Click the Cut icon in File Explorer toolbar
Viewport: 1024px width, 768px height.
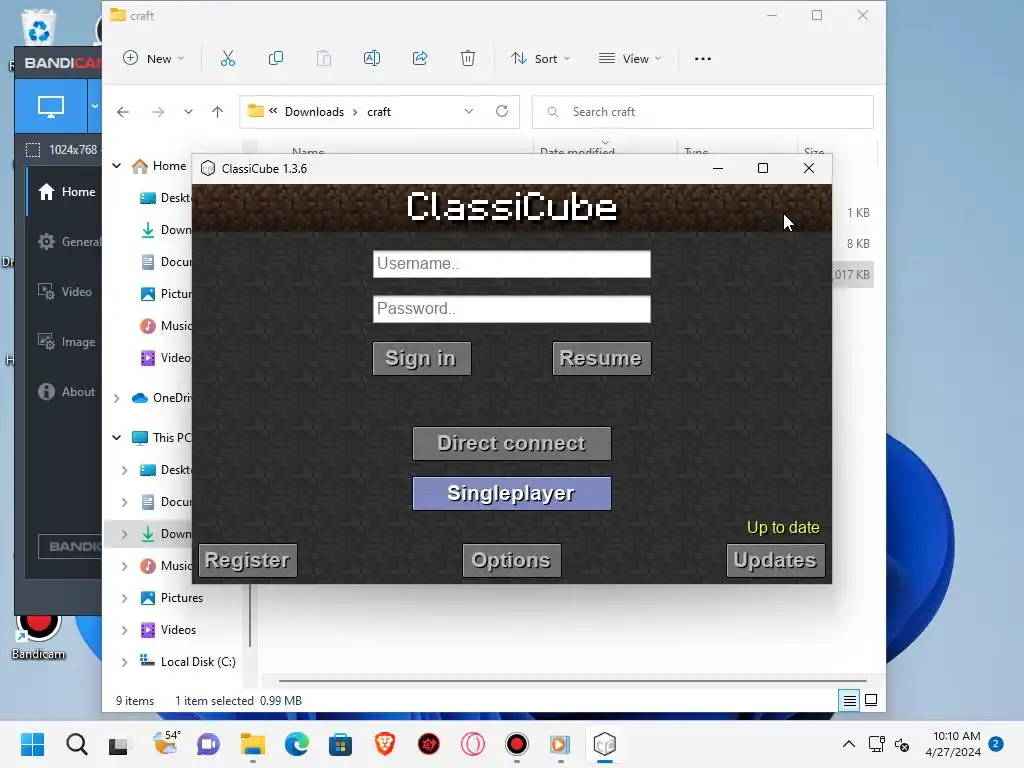click(x=227, y=59)
